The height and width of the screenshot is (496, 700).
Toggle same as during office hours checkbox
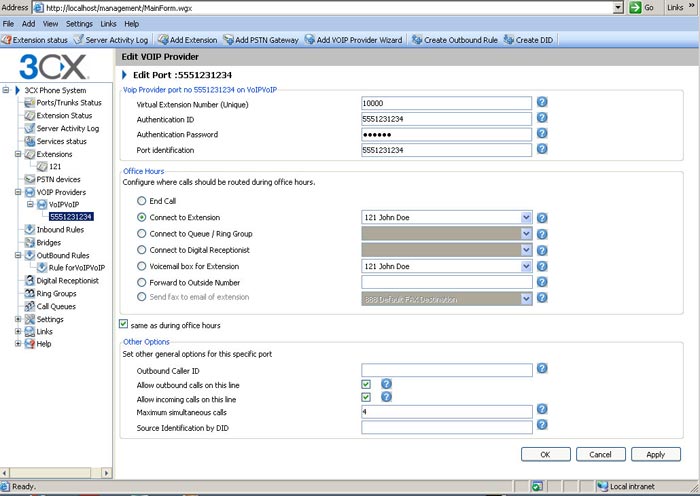pos(124,324)
